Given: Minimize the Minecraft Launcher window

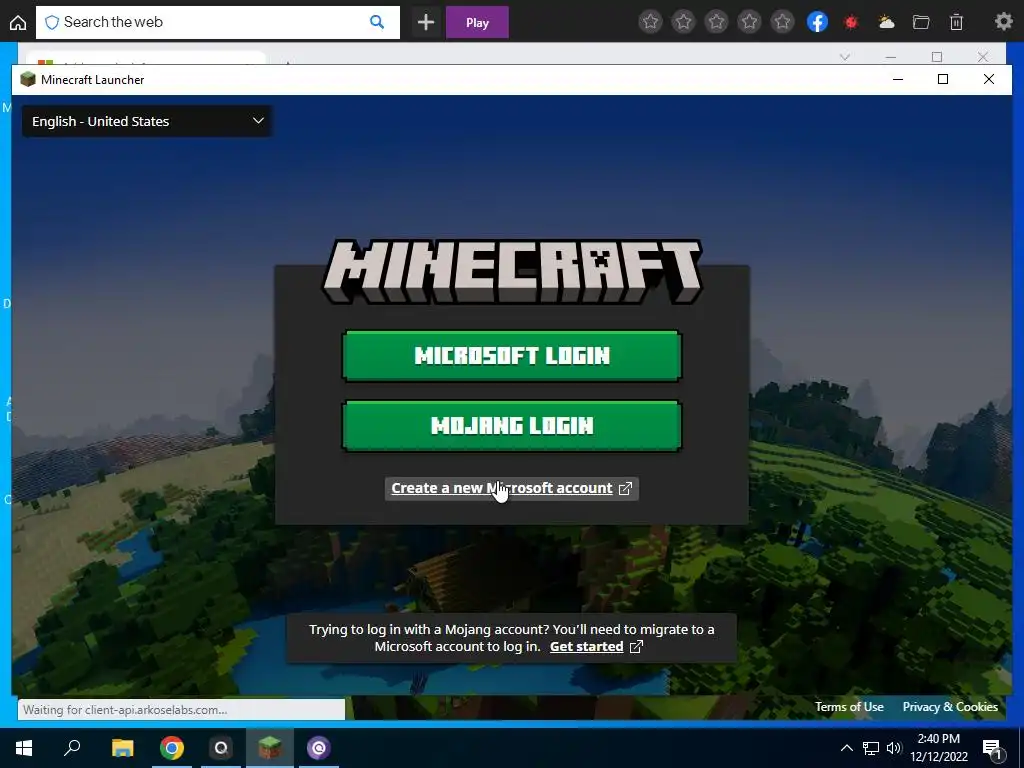Looking at the screenshot, I should coord(898,79).
